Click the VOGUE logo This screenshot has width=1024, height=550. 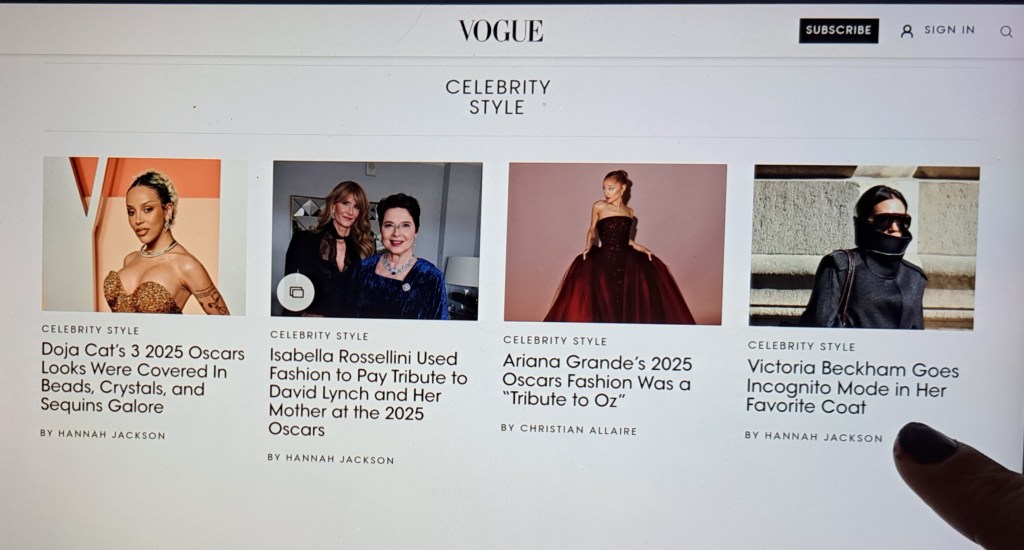[x=501, y=31]
